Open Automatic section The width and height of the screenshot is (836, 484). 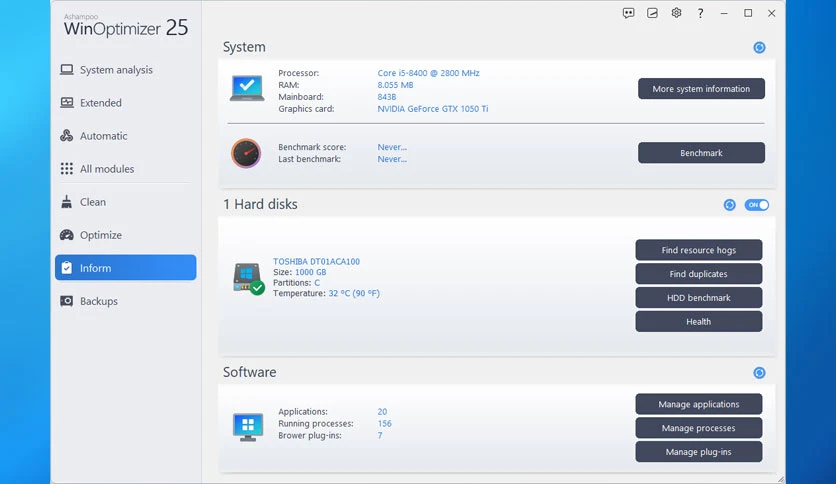(x=125, y=136)
